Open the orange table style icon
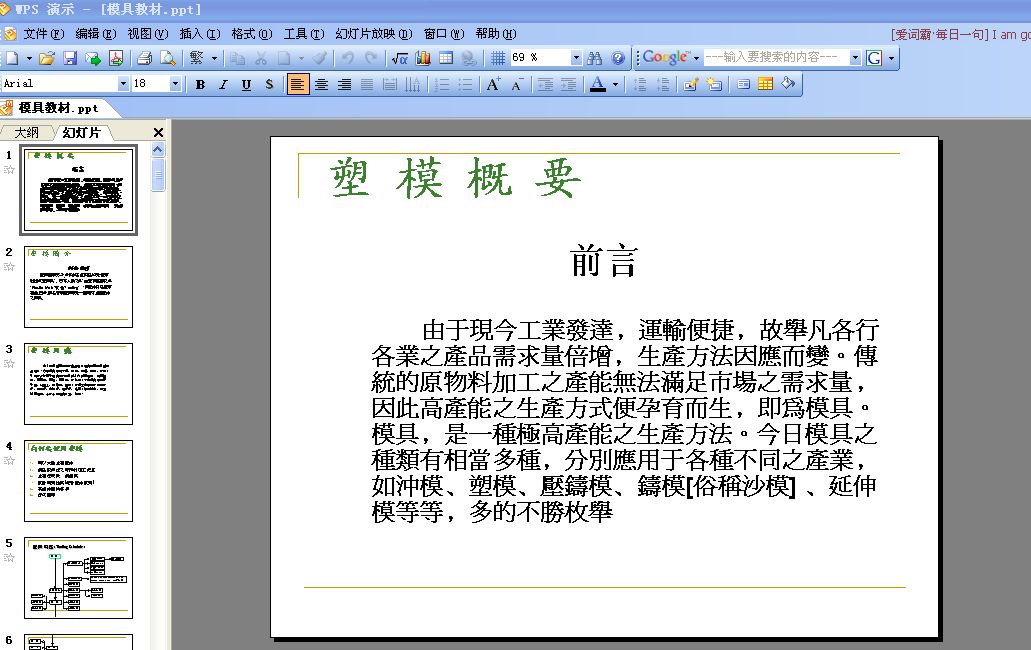Image resolution: width=1031 pixels, height=650 pixels. click(x=765, y=84)
